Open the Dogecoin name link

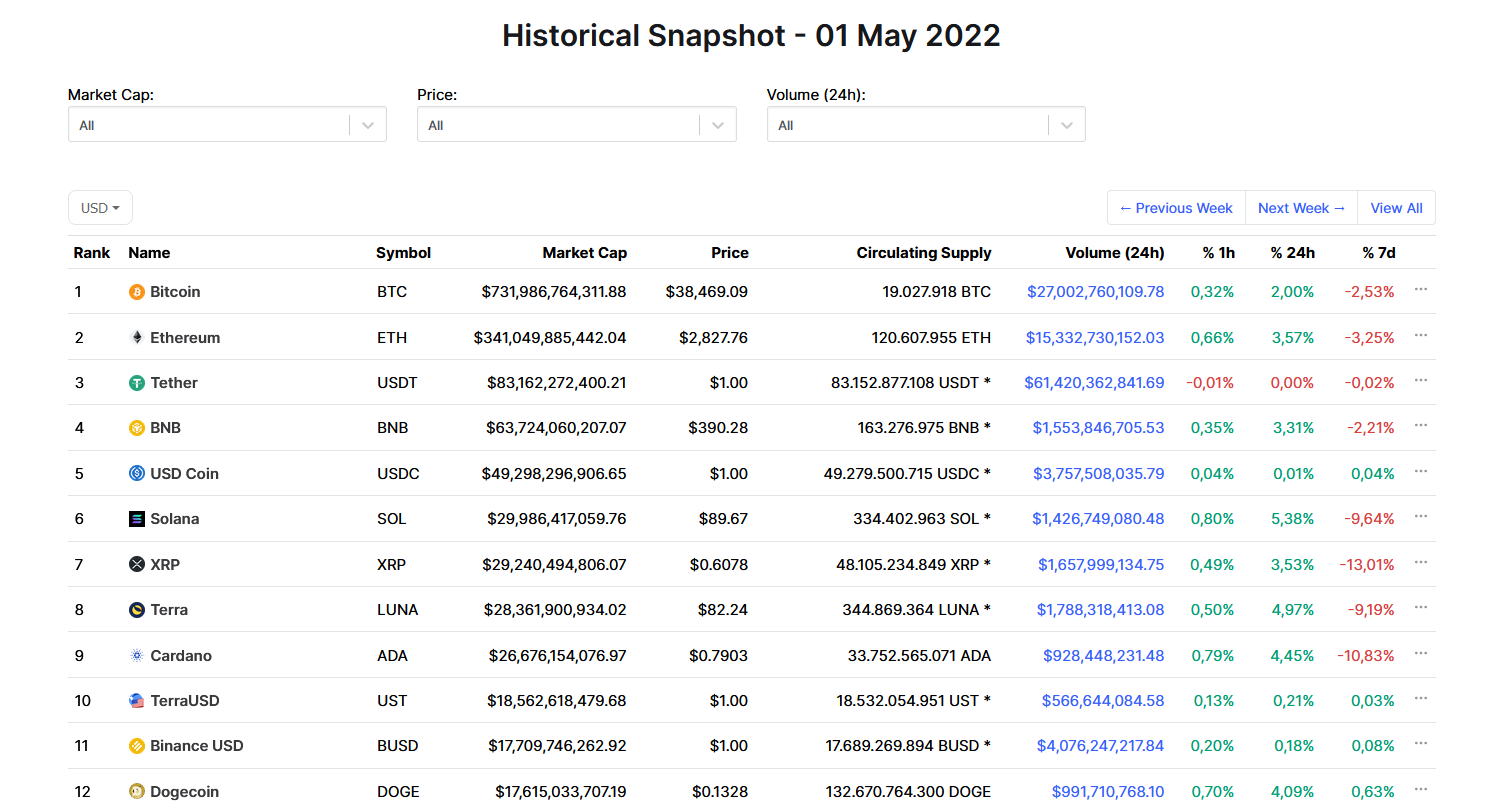(184, 792)
